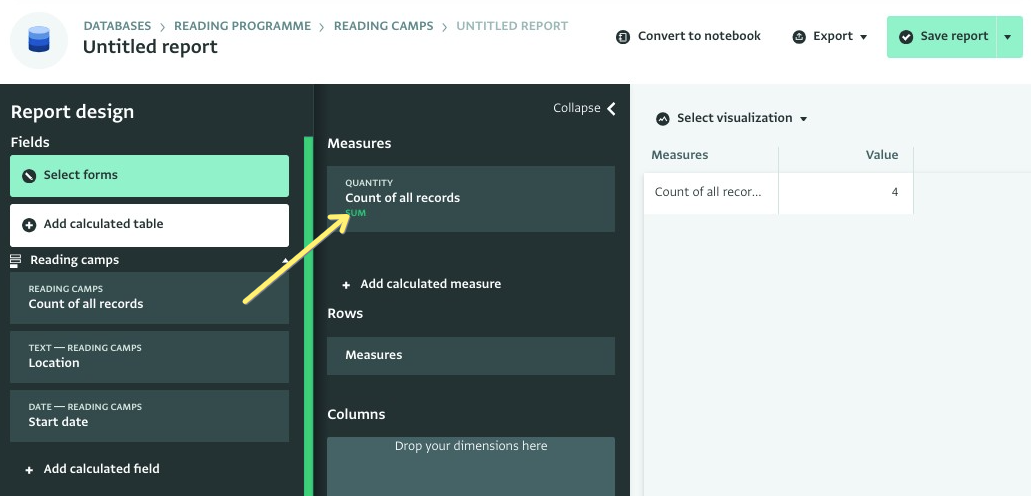Collapse the Reading camps fields section
The image size is (1031, 496).
[285, 261]
